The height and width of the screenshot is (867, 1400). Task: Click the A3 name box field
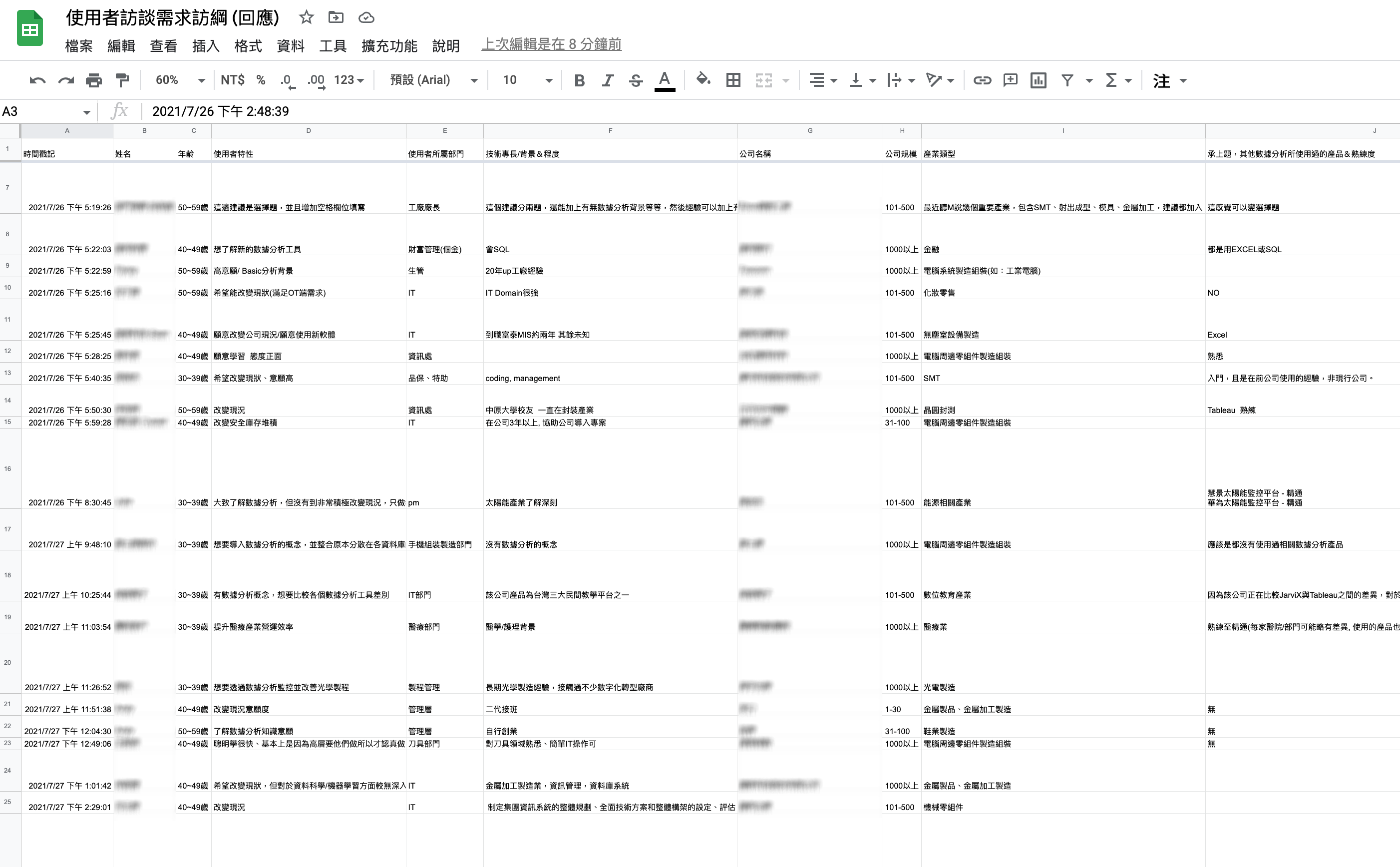point(40,111)
